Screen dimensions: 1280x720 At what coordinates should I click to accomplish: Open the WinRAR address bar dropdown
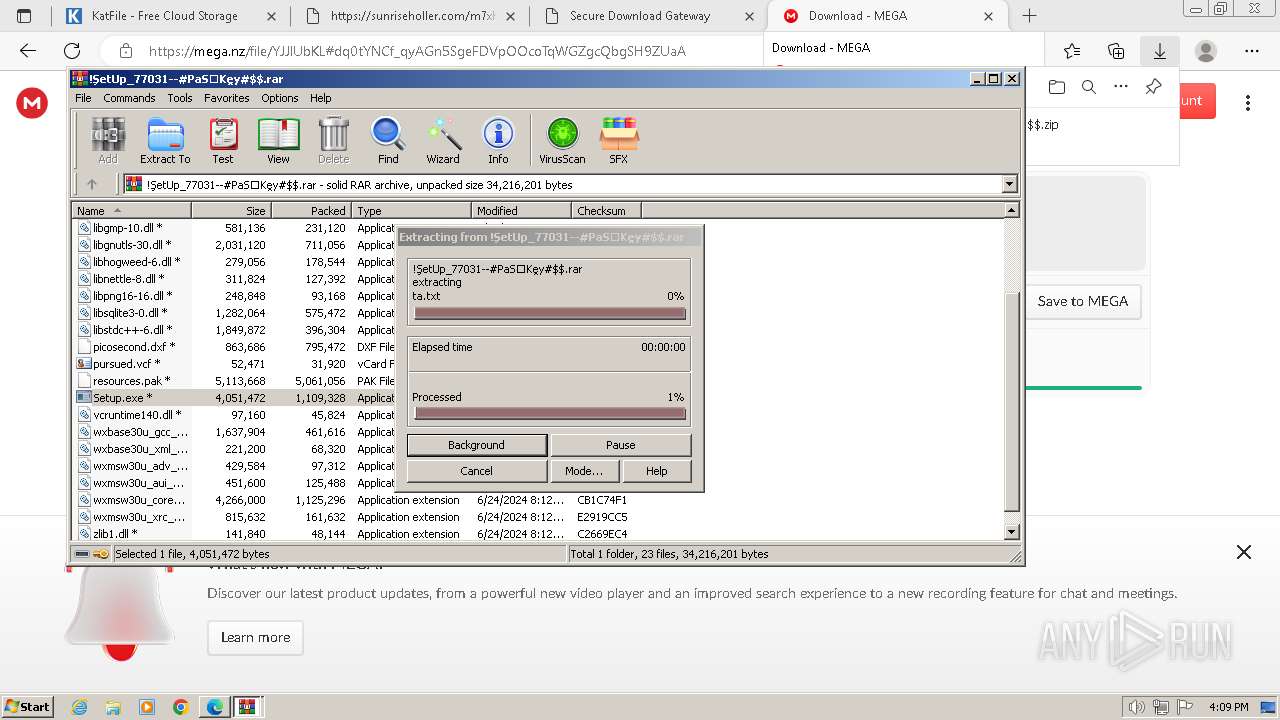pos(1009,184)
